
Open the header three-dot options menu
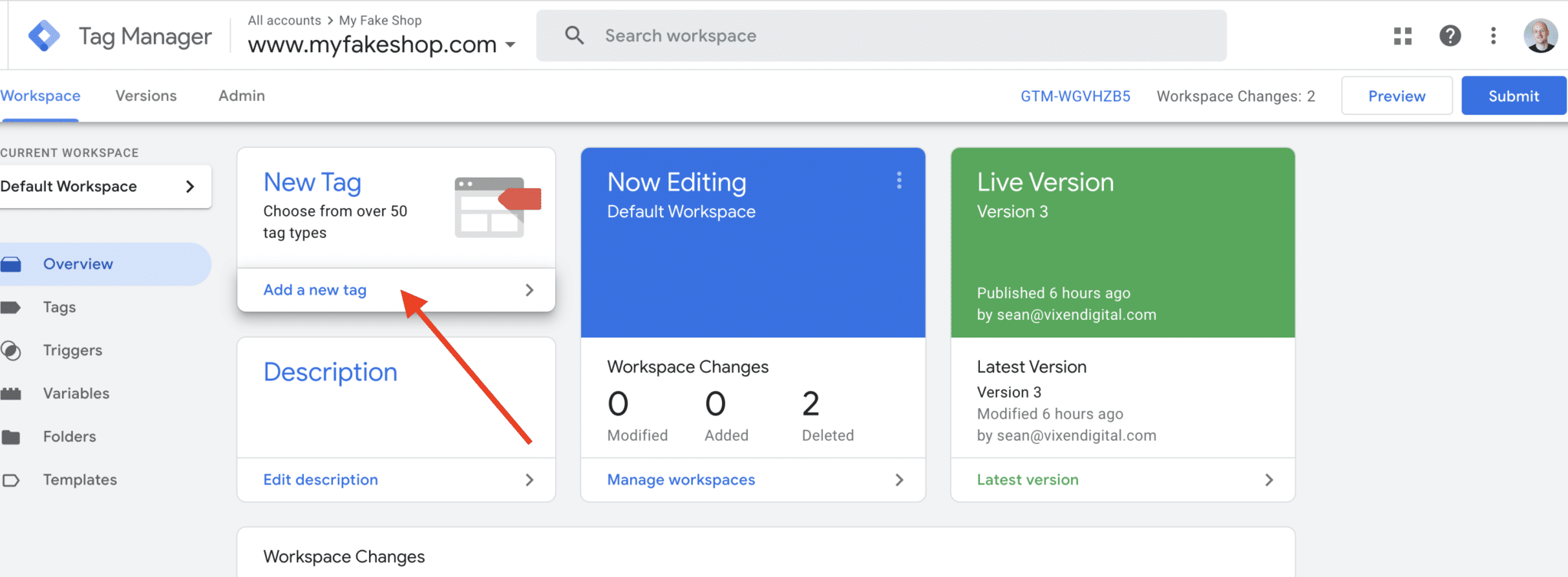pos(1493,36)
